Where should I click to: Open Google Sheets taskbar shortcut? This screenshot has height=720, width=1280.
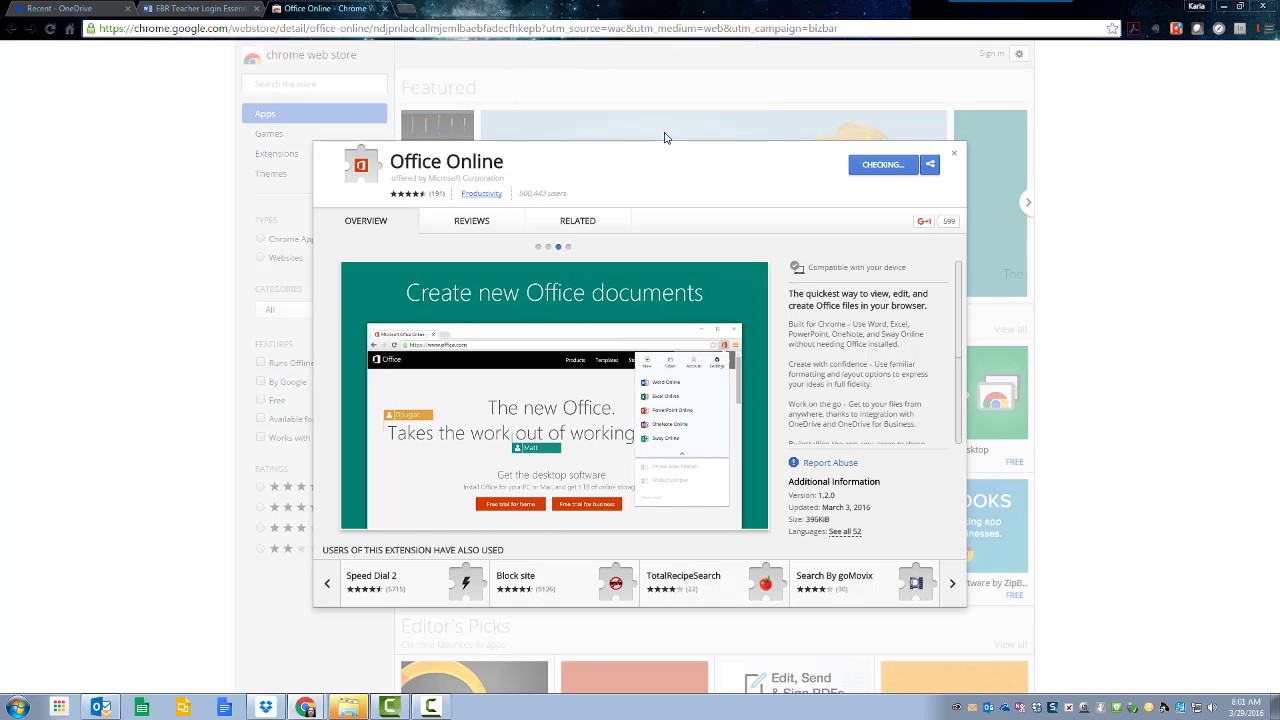pyautogui.click(x=142, y=707)
